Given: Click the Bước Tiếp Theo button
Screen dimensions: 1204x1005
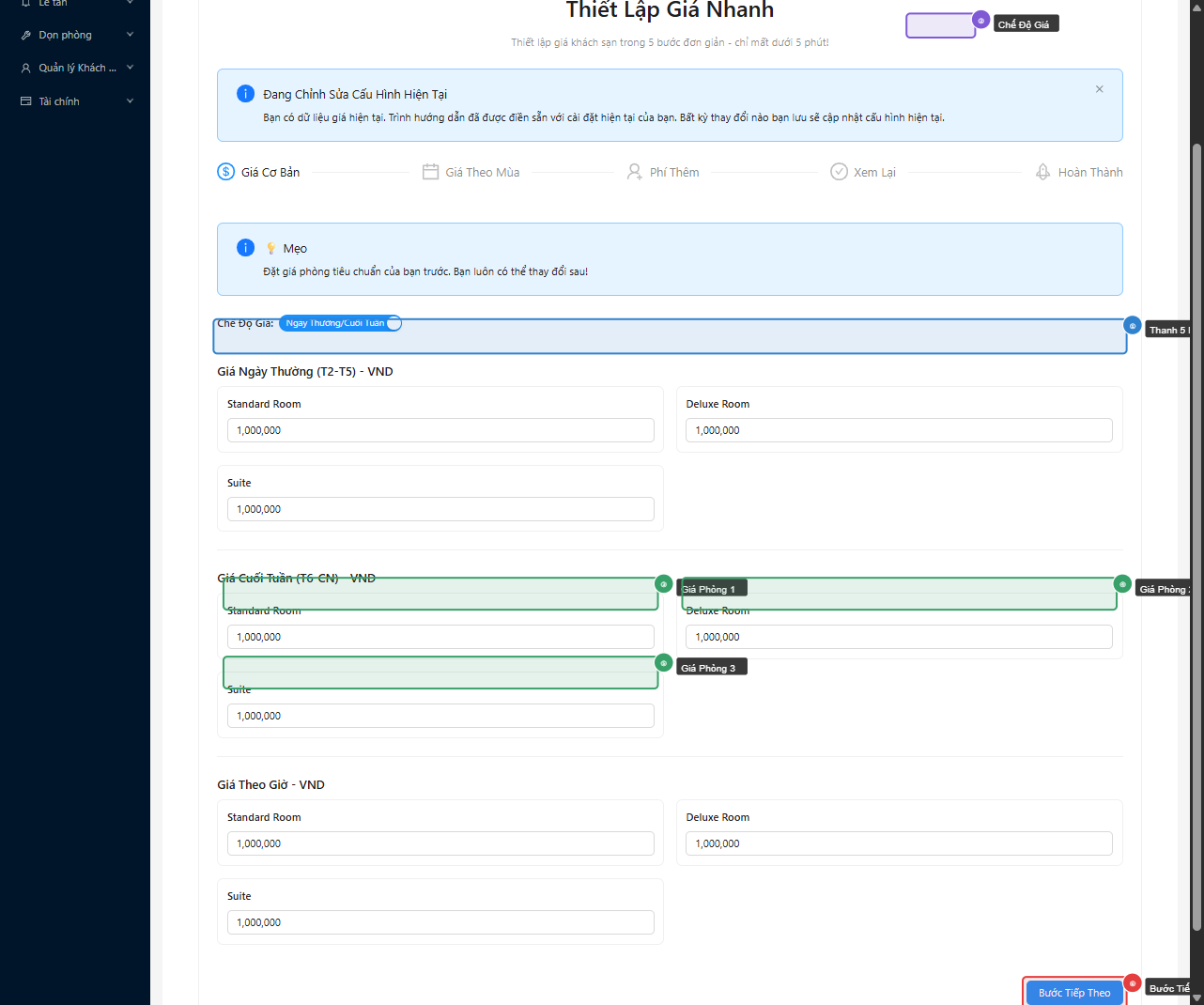Looking at the screenshot, I should point(1073,993).
